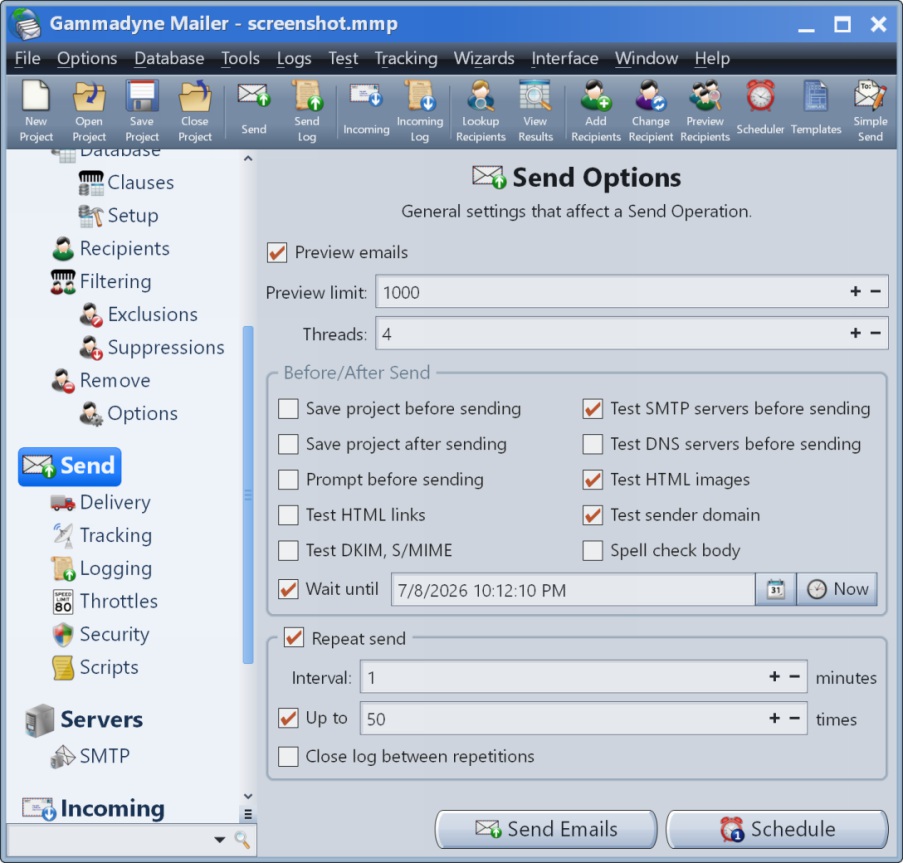Click the Now button beside Wait until
903x863 pixels.
pyautogui.click(x=837, y=589)
